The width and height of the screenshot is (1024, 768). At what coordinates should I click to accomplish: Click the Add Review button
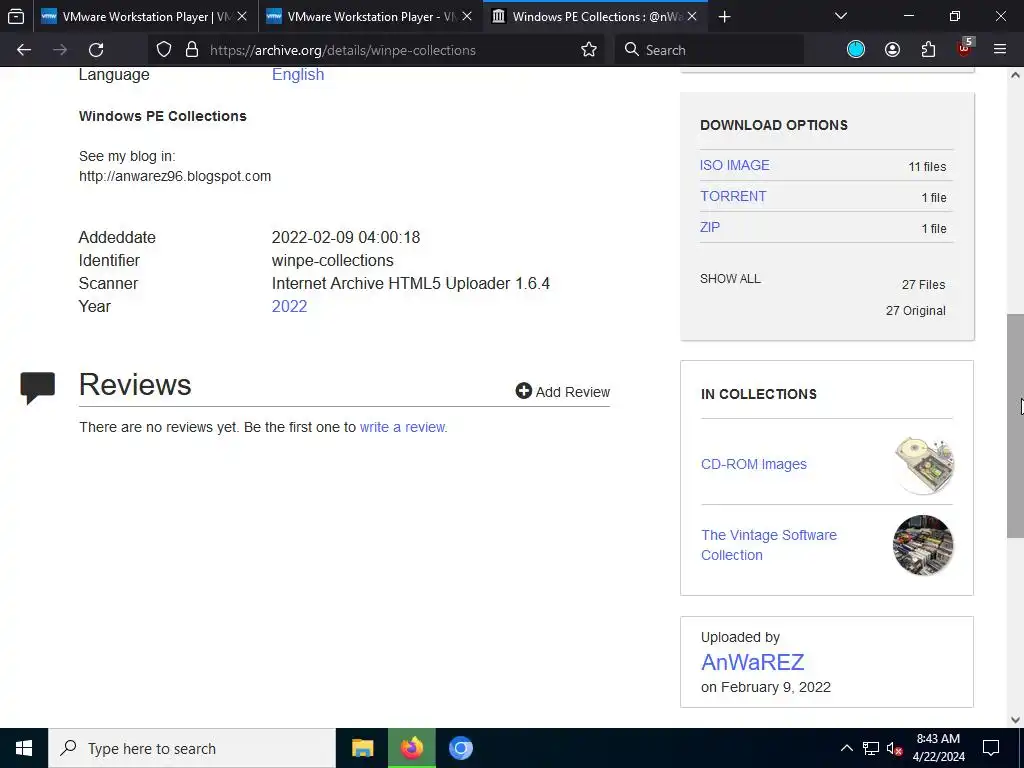pos(563,392)
